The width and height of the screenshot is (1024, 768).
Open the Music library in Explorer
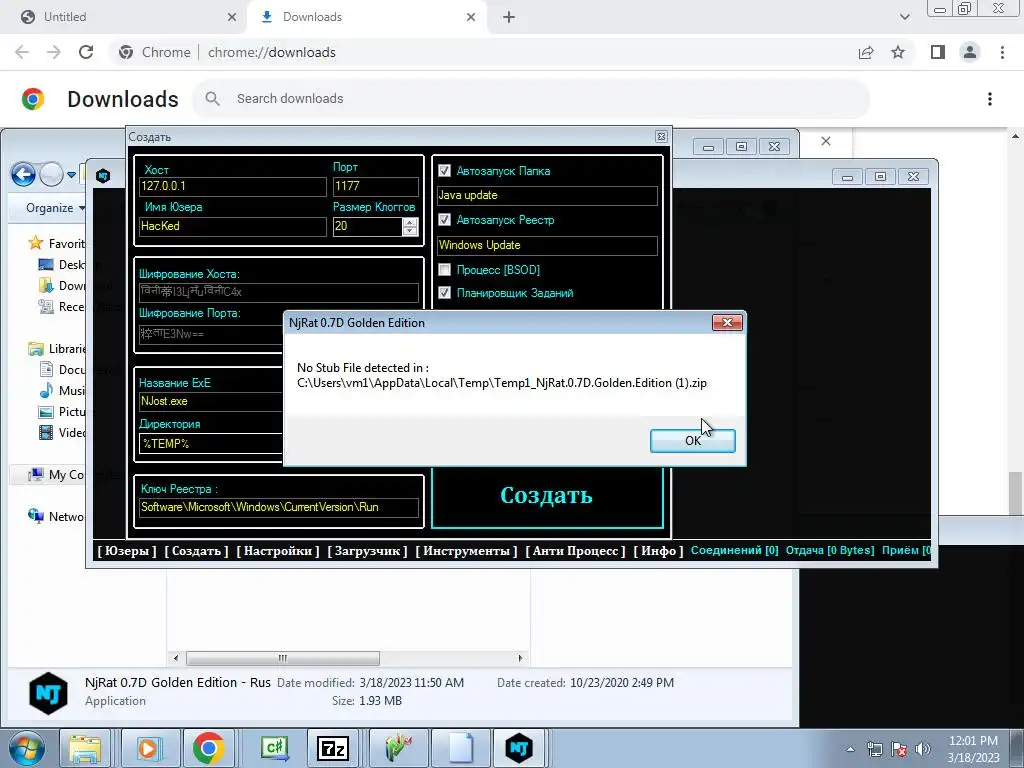click(62, 391)
